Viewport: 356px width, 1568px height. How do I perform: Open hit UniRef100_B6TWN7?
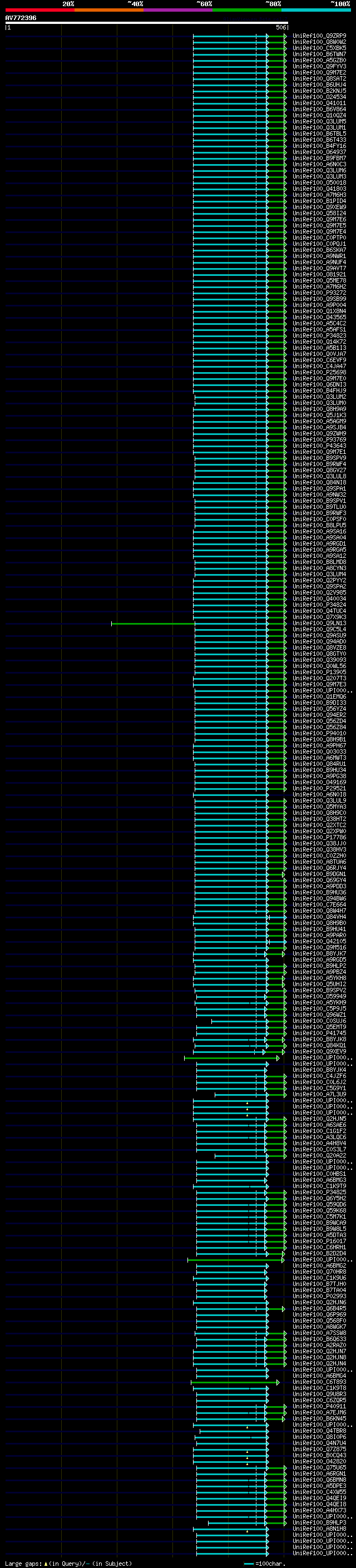pos(319,54)
